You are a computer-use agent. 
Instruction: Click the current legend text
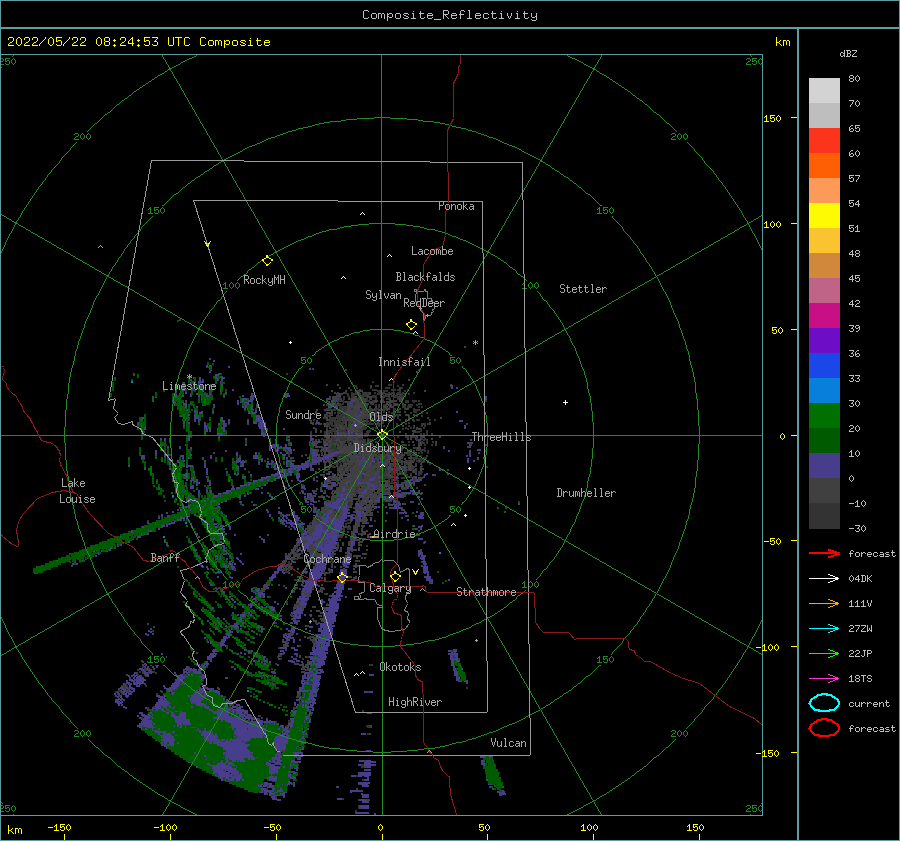pyautogui.click(x=869, y=703)
